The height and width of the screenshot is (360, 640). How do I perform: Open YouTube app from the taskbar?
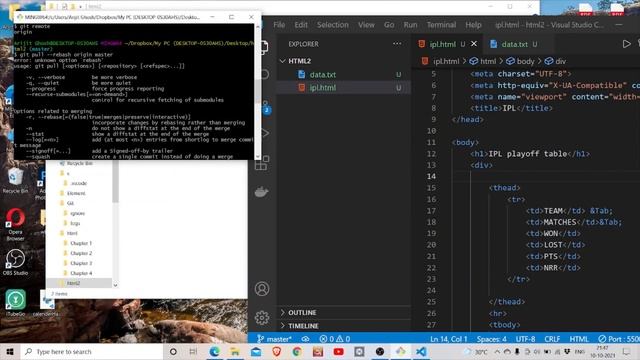click(338, 351)
